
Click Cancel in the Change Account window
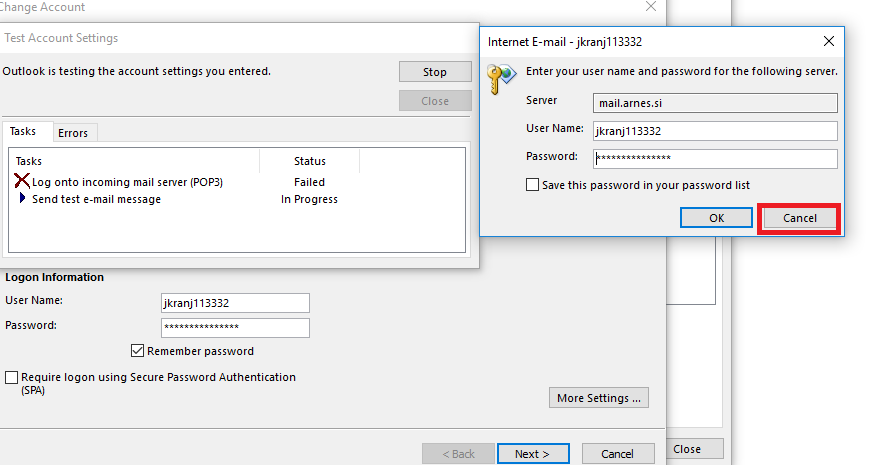click(618, 454)
